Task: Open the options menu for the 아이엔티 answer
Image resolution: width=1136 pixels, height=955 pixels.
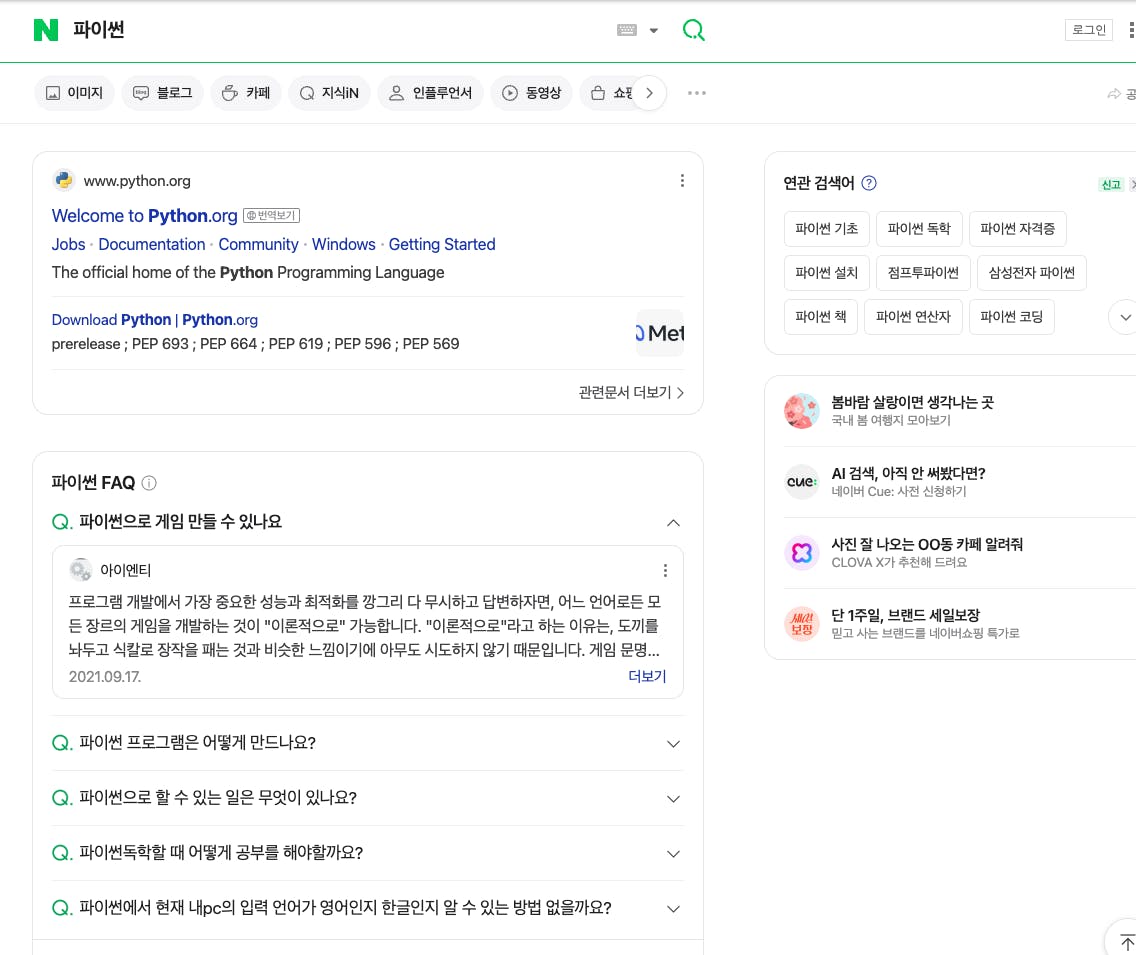Action: coord(665,571)
